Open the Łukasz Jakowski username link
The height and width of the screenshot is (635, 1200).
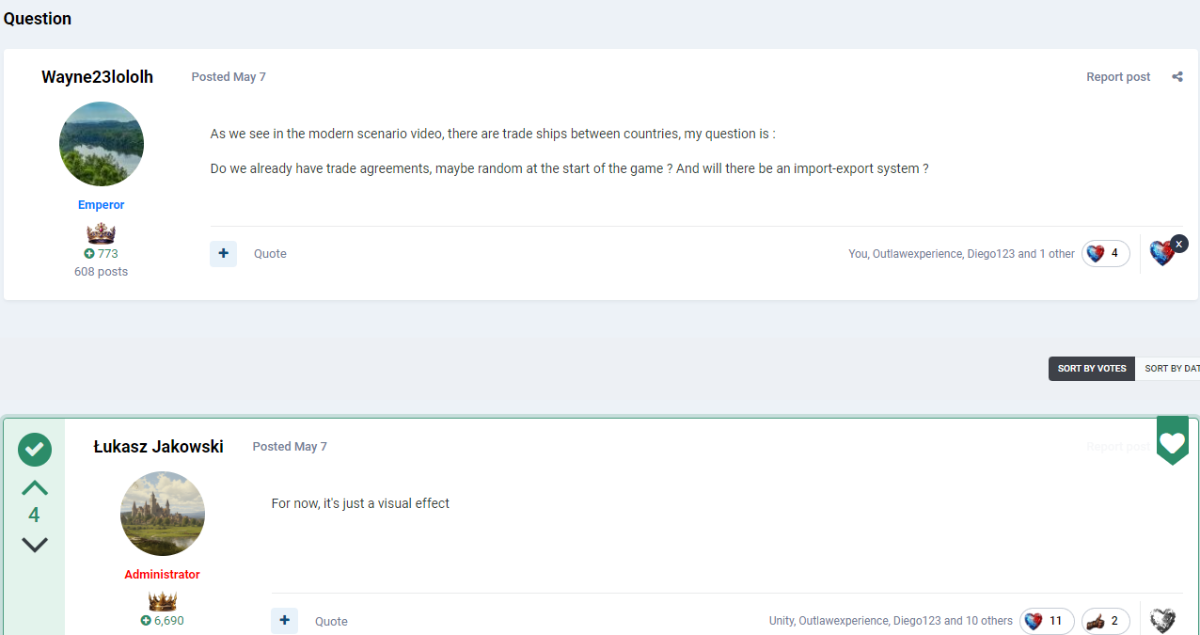coord(158,447)
